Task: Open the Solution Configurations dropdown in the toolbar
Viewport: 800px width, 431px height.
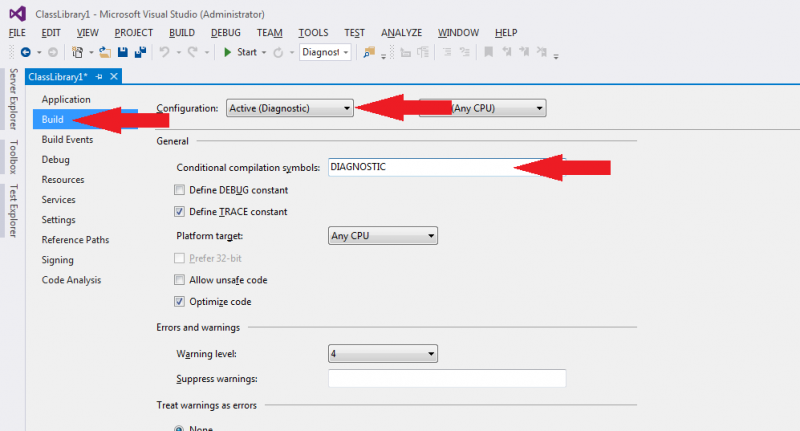Action: tap(326, 52)
